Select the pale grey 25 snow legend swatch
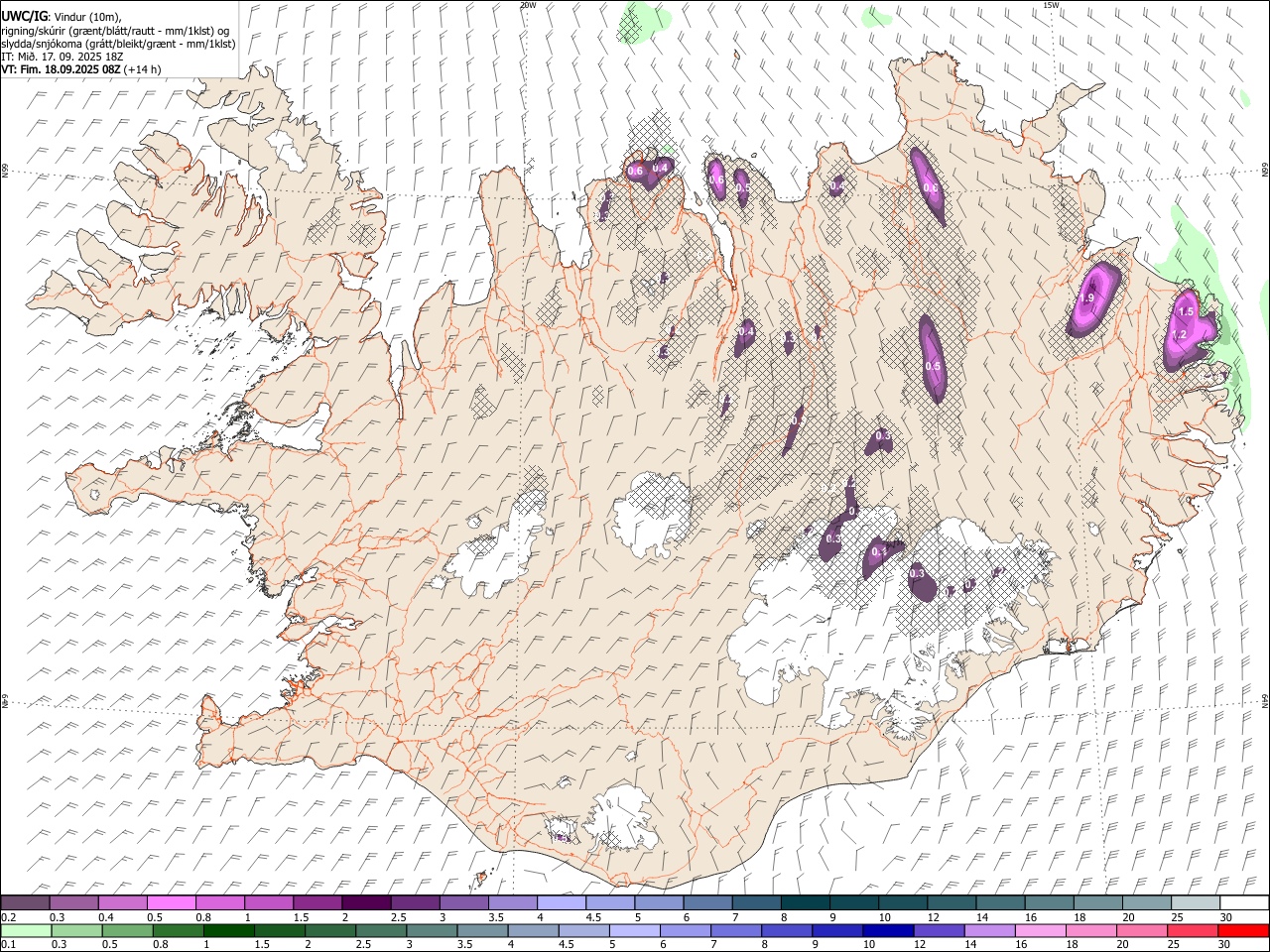 [x=1195, y=902]
